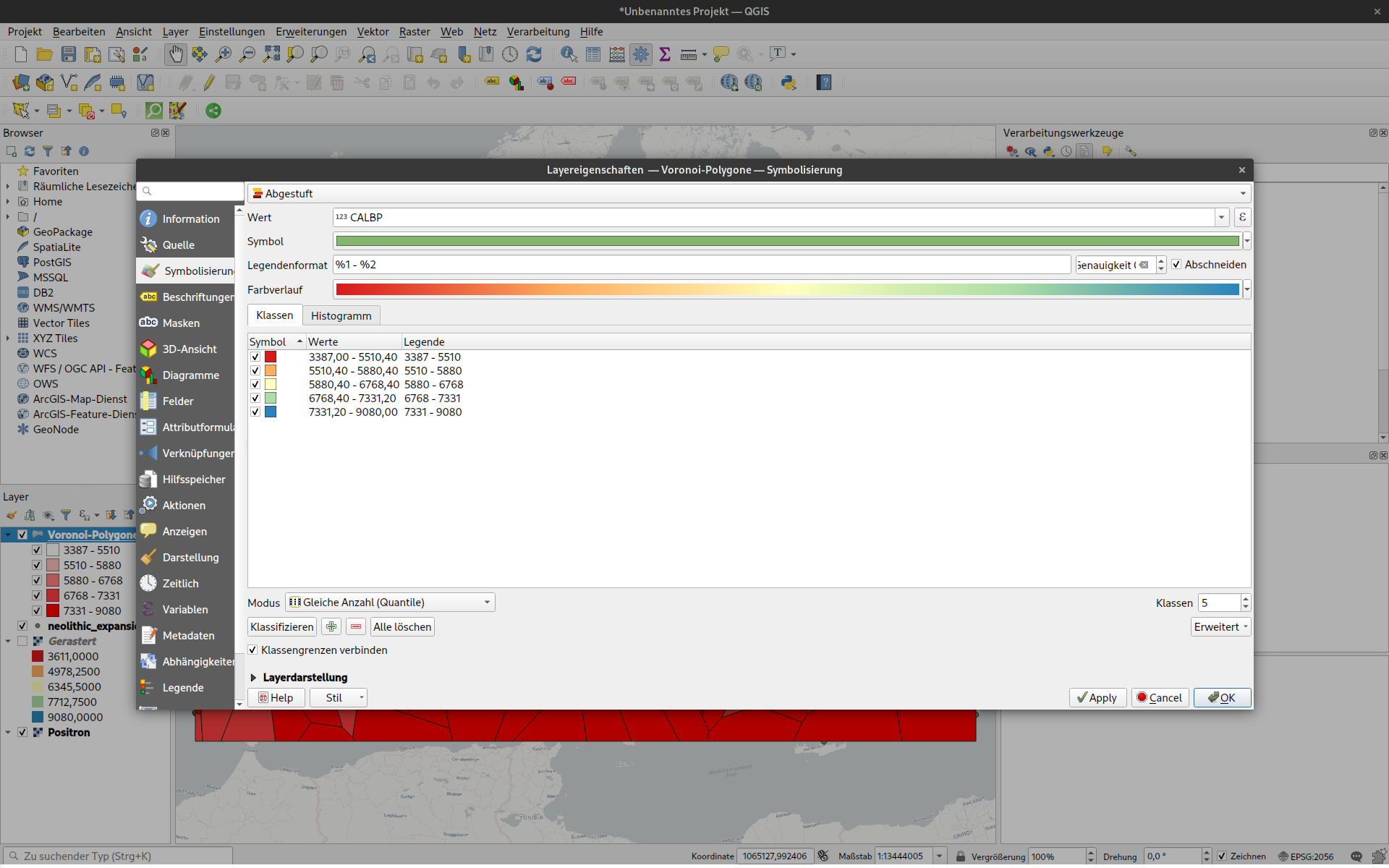Toggle Klassengrenzen verbinden checkbox
The image size is (1389, 868).
253,650
